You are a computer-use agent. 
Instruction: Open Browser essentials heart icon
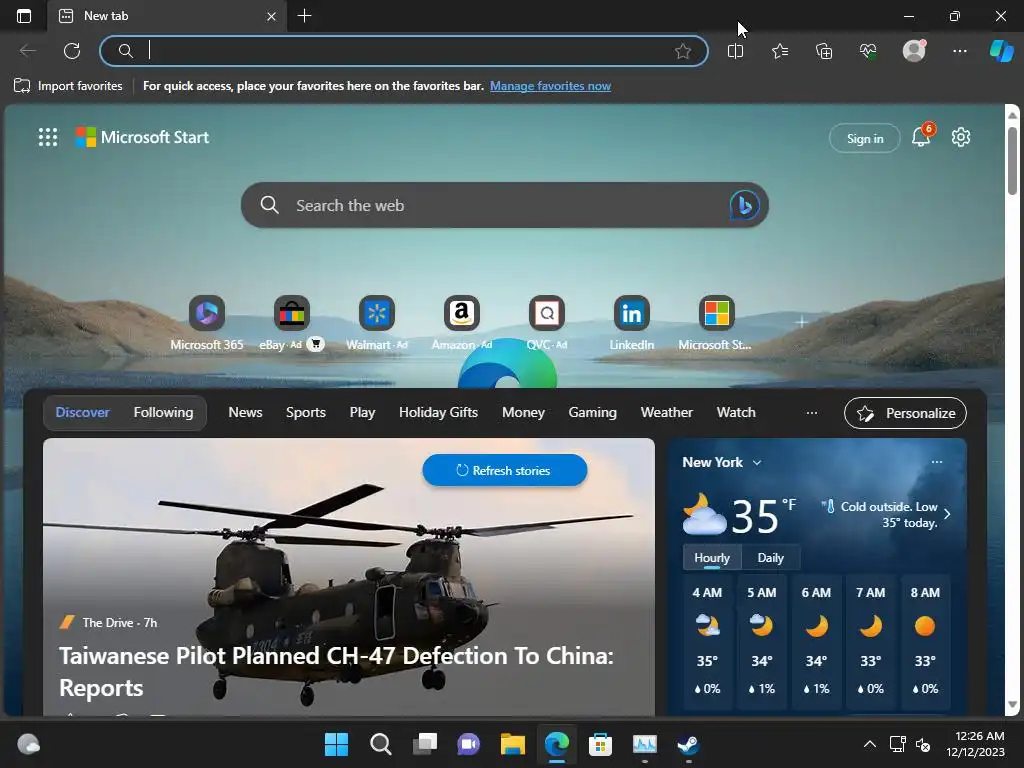[x=868, y=51]
